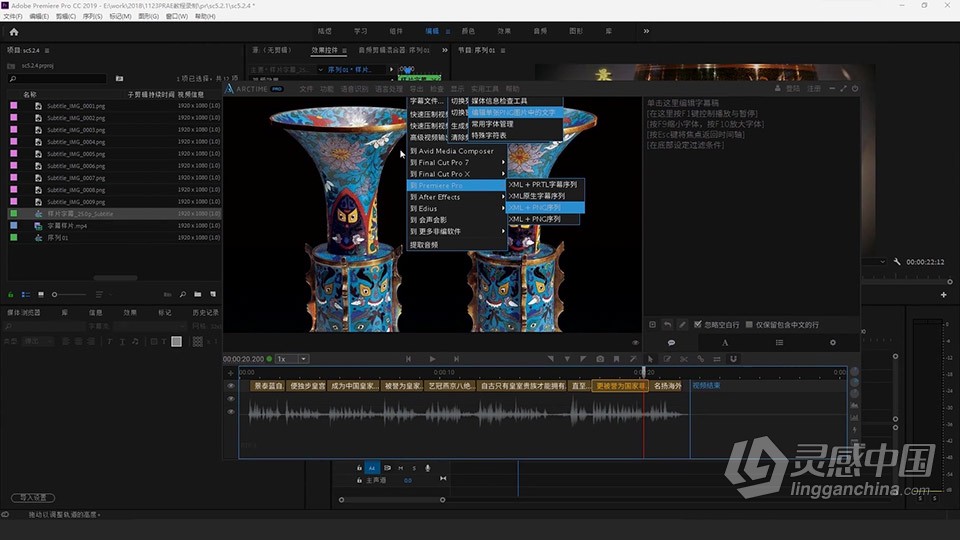
Task: Toggle the magnet snap icon in Arctime
Action: tap(733, 359)
